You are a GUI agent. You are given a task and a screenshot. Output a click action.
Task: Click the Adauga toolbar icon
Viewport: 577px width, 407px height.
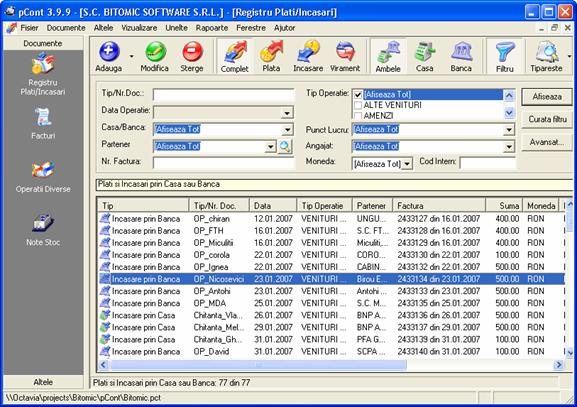[109, 52]
